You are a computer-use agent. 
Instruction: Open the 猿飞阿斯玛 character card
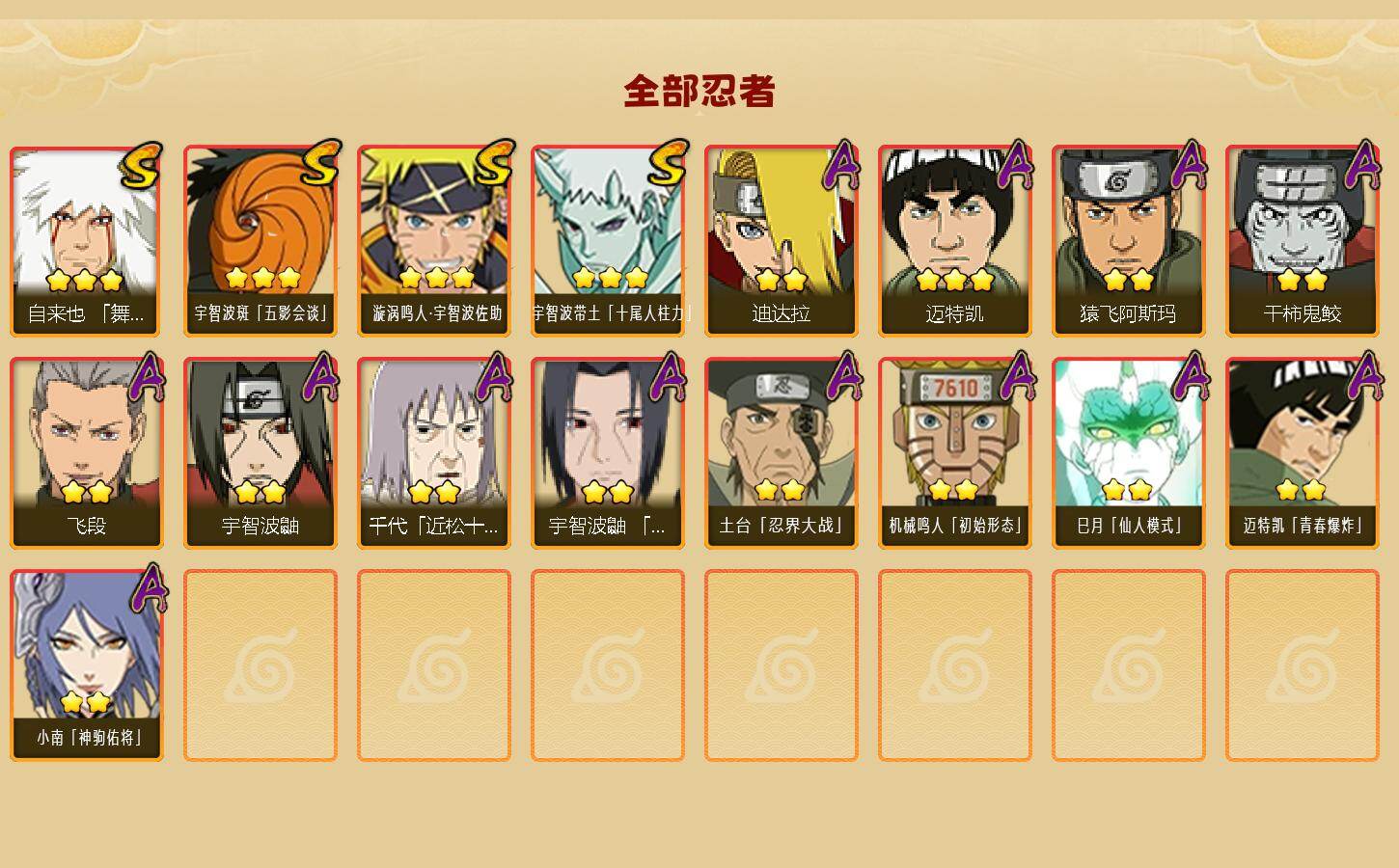pos(1128,241)
